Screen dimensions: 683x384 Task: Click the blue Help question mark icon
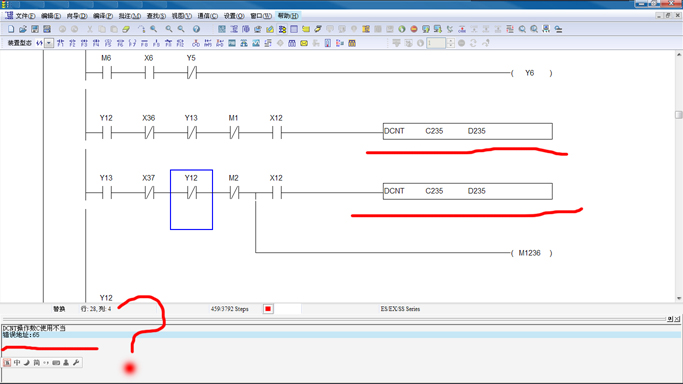click(x=196, y=29)
